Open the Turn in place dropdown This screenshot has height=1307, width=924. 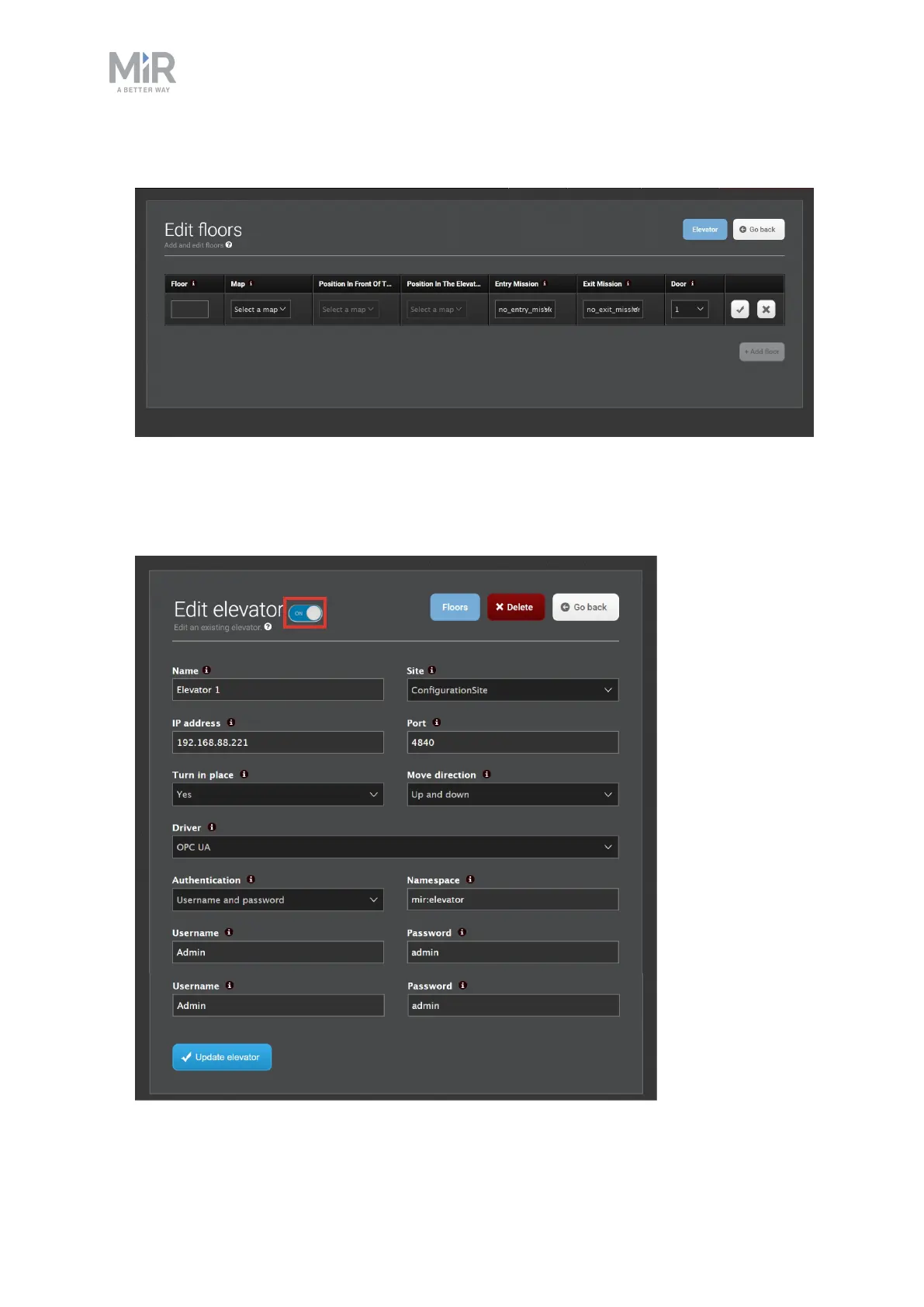pos(278,794)
